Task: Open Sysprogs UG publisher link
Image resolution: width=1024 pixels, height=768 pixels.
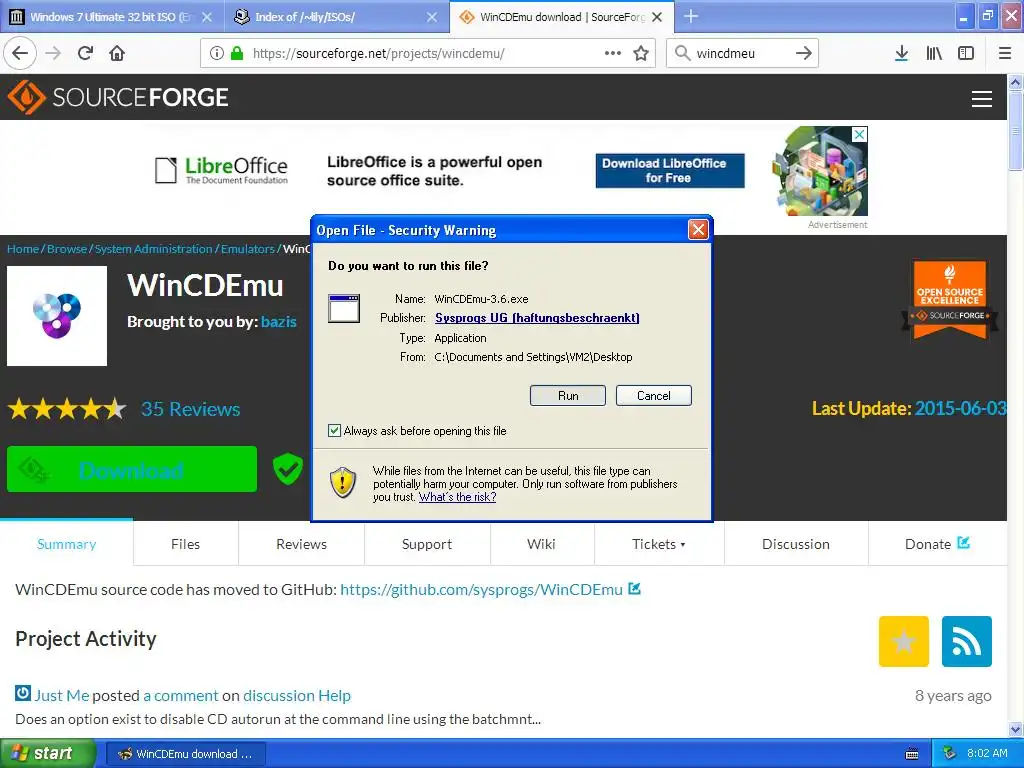Action: [537, 318]
